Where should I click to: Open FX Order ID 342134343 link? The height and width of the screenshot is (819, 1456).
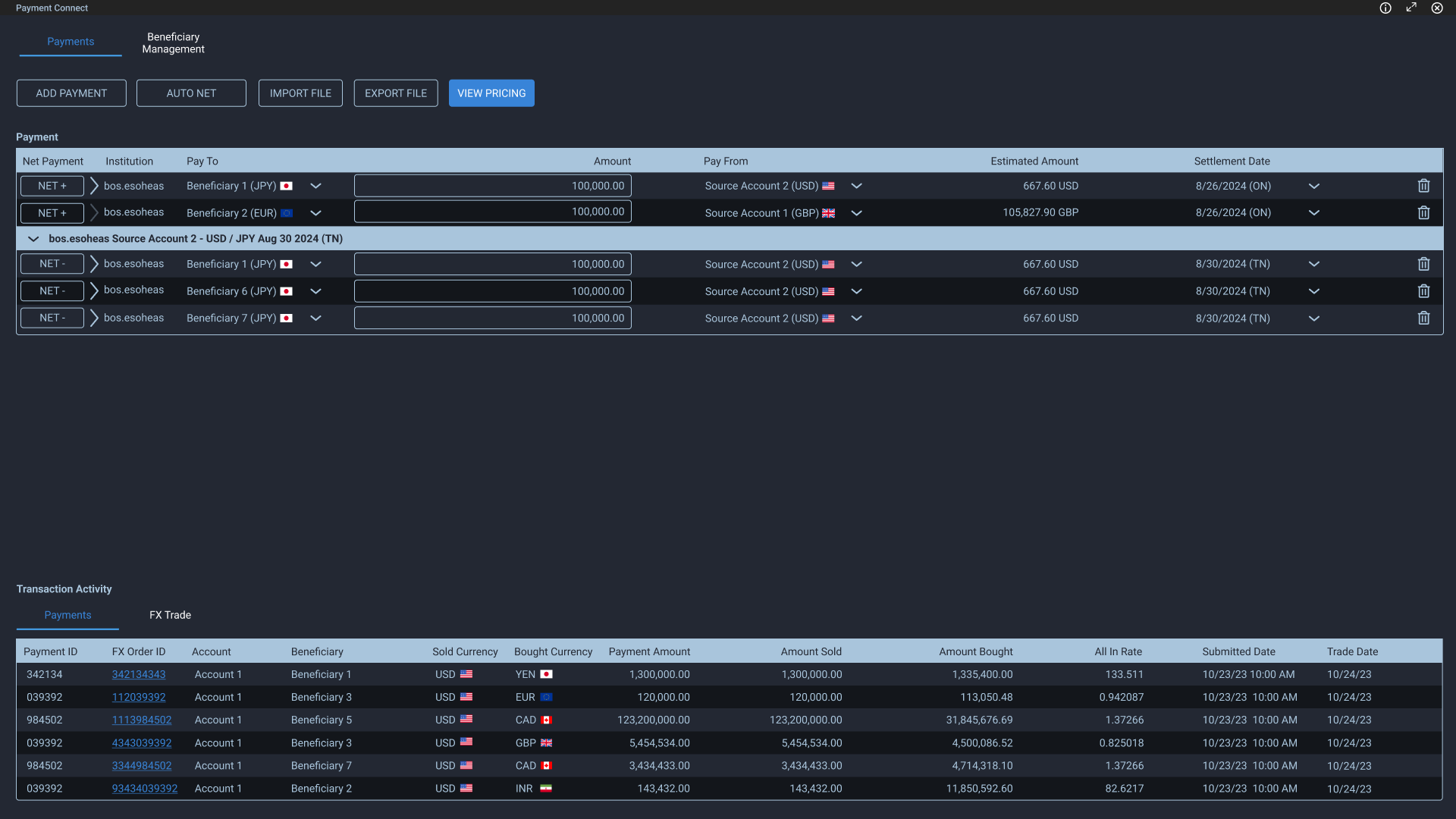tap(138, 674)
